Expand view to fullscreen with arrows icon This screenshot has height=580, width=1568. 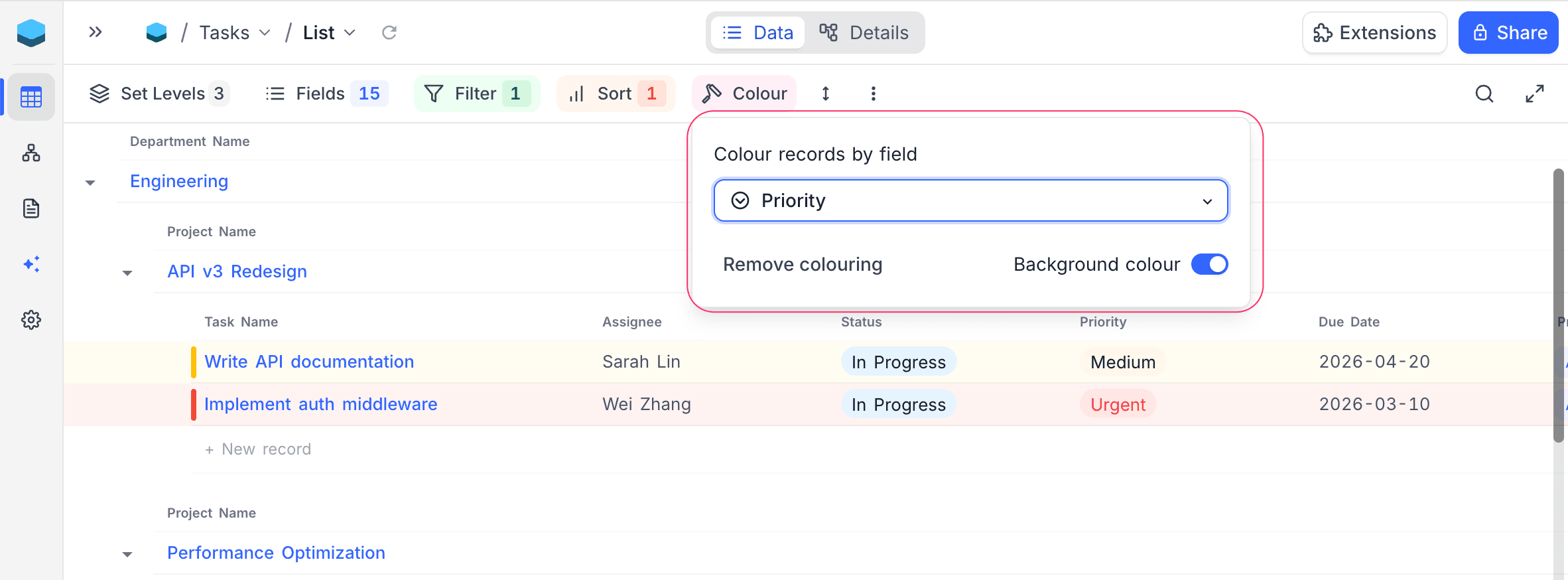coord(1535,94)
